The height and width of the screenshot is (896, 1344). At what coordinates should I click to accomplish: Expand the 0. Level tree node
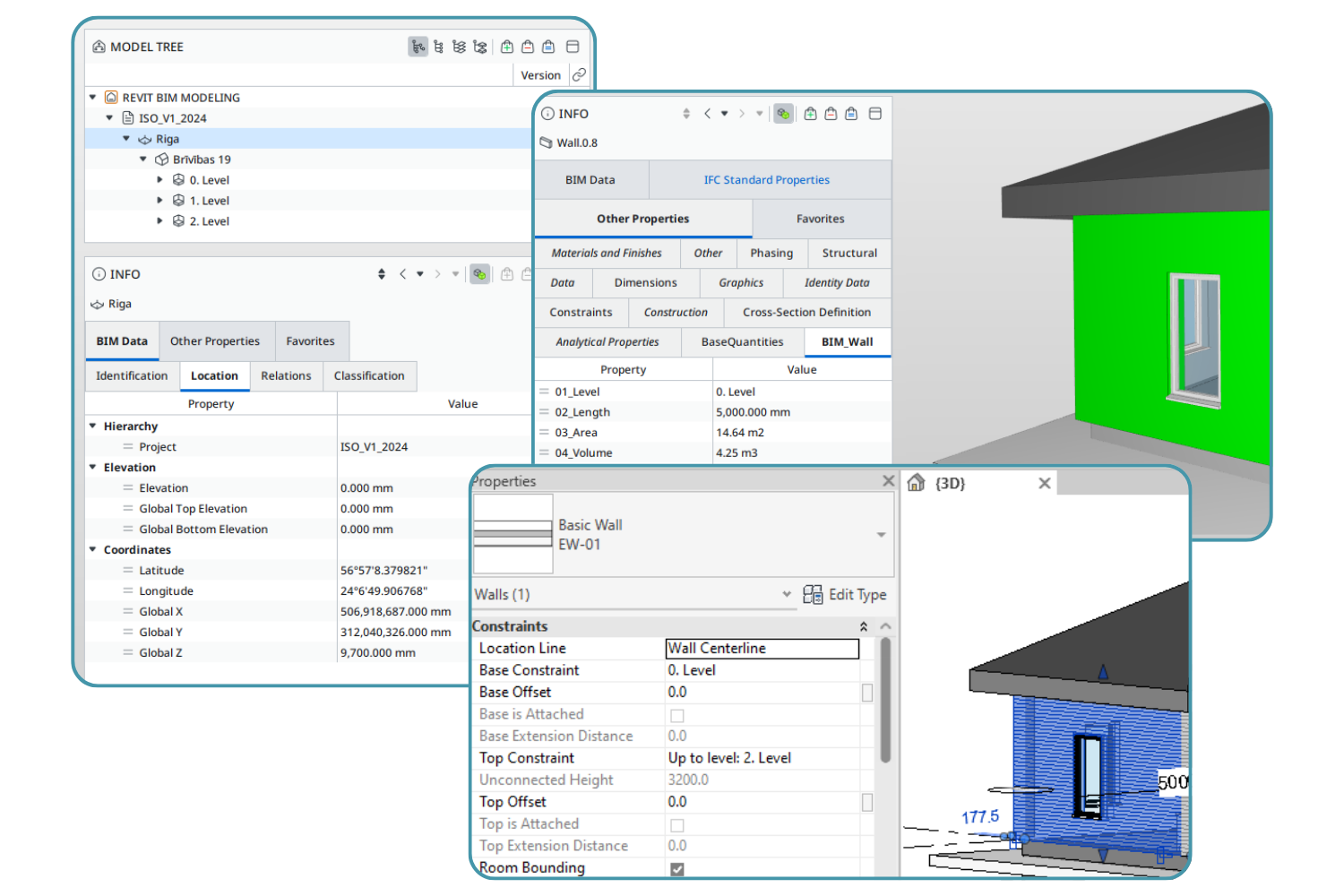160,179
